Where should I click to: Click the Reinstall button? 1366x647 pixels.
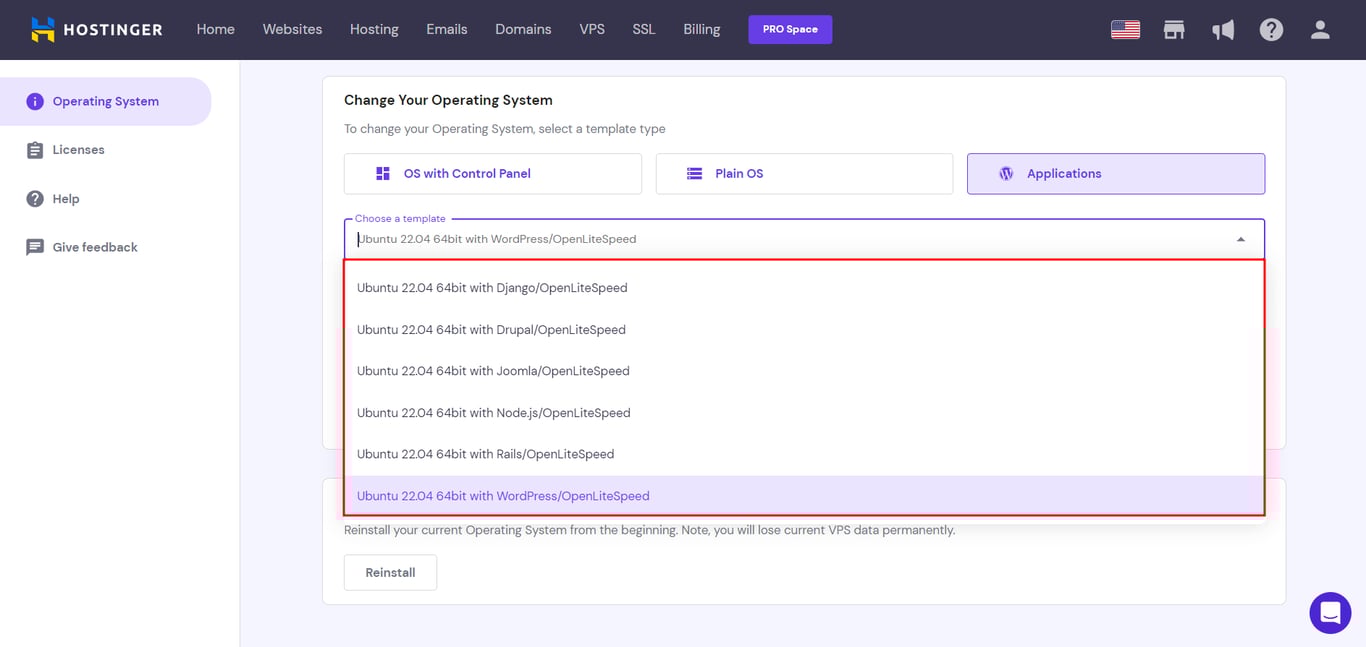[390, 572]
